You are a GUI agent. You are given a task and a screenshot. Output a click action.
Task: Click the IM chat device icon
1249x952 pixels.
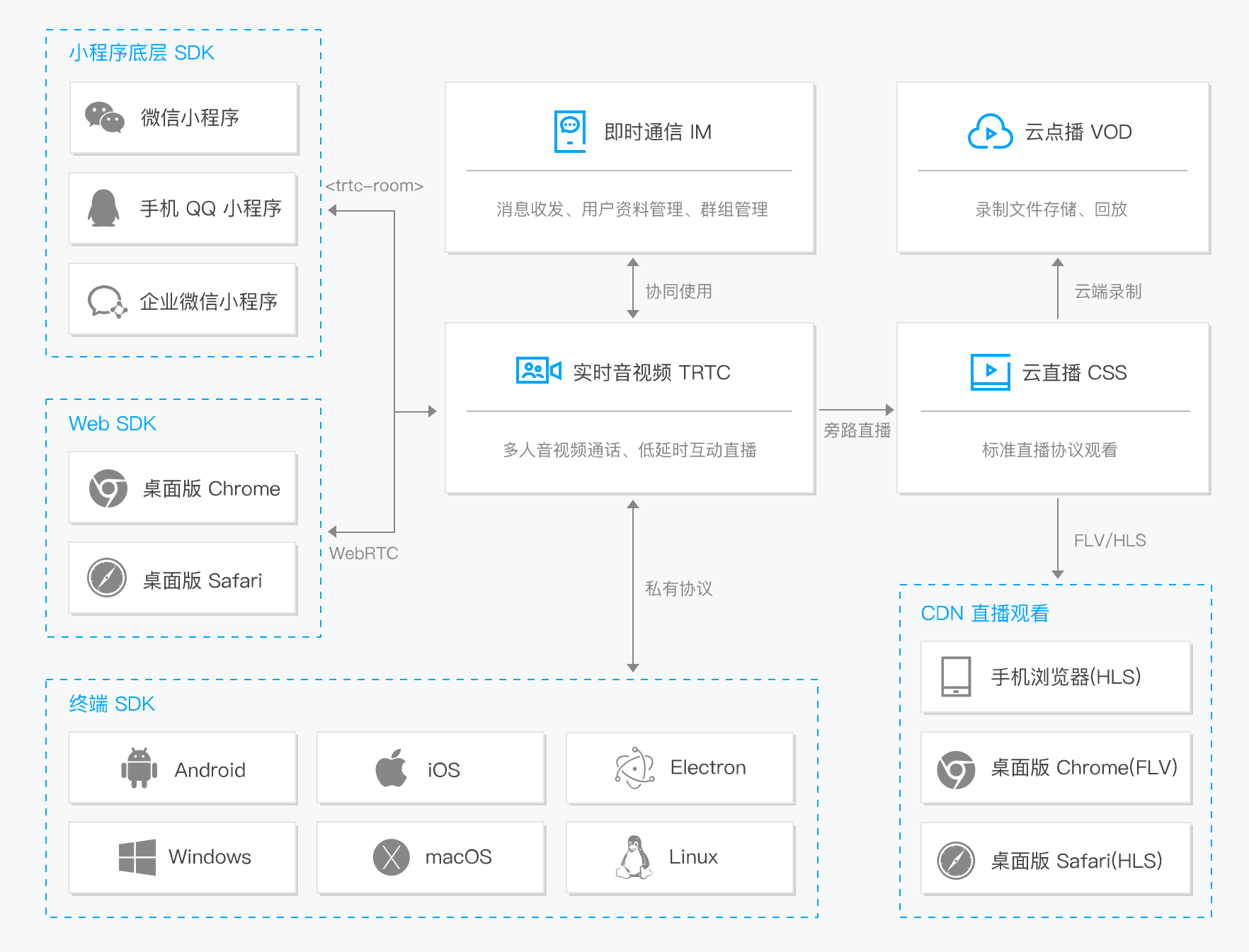click(570, 132)
